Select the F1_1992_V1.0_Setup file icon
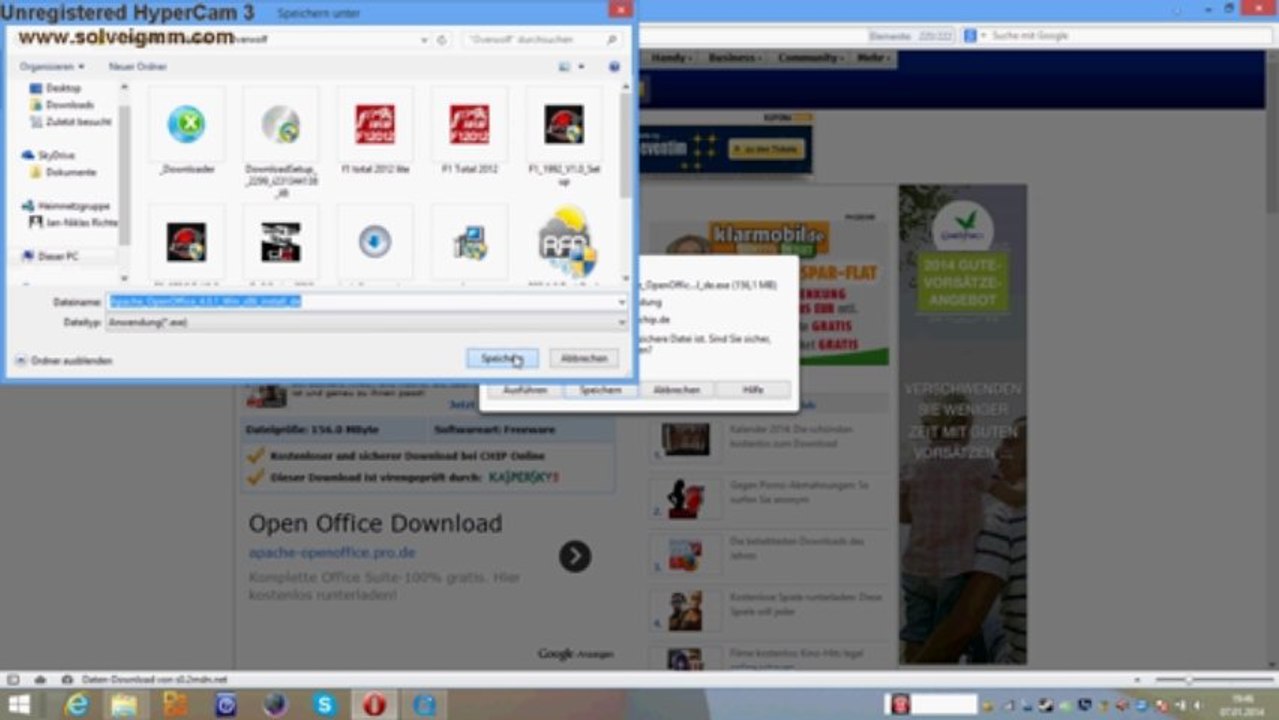This screenshot has width=1279, height=720. click(x=564, y=125)
